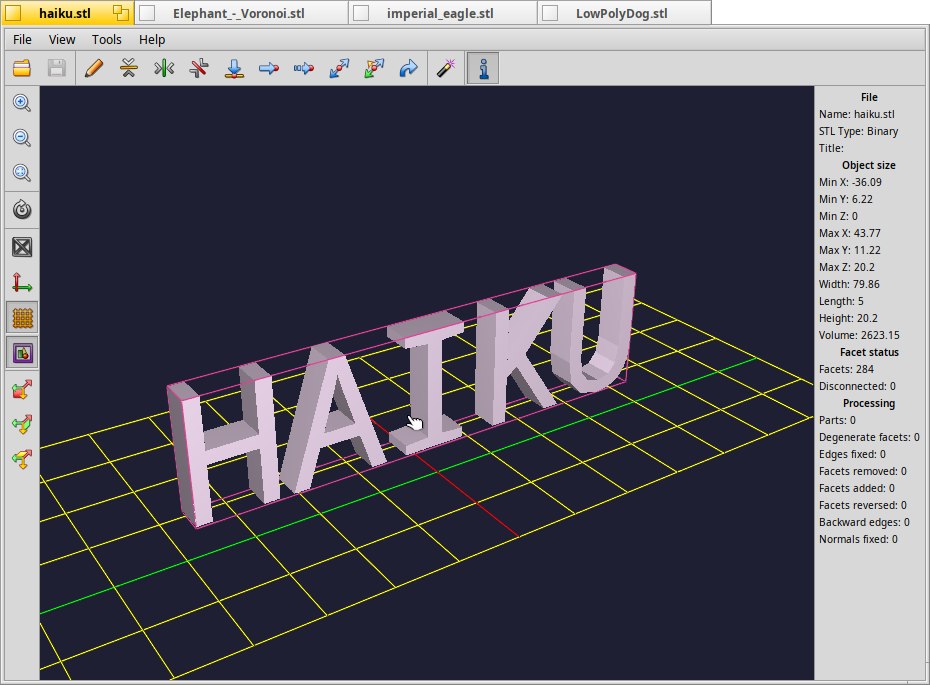The image size is (930, 685).
Task: Open the File menu
Action: click(x=22, y=40)
